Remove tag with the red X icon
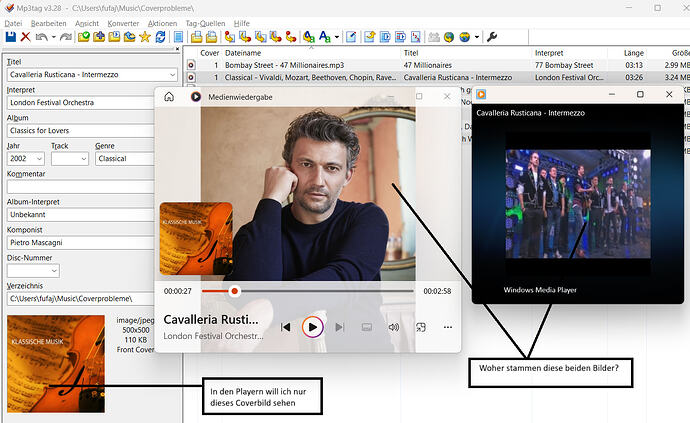690x423 pixels. pyautogui.click(x=26, y=37)
